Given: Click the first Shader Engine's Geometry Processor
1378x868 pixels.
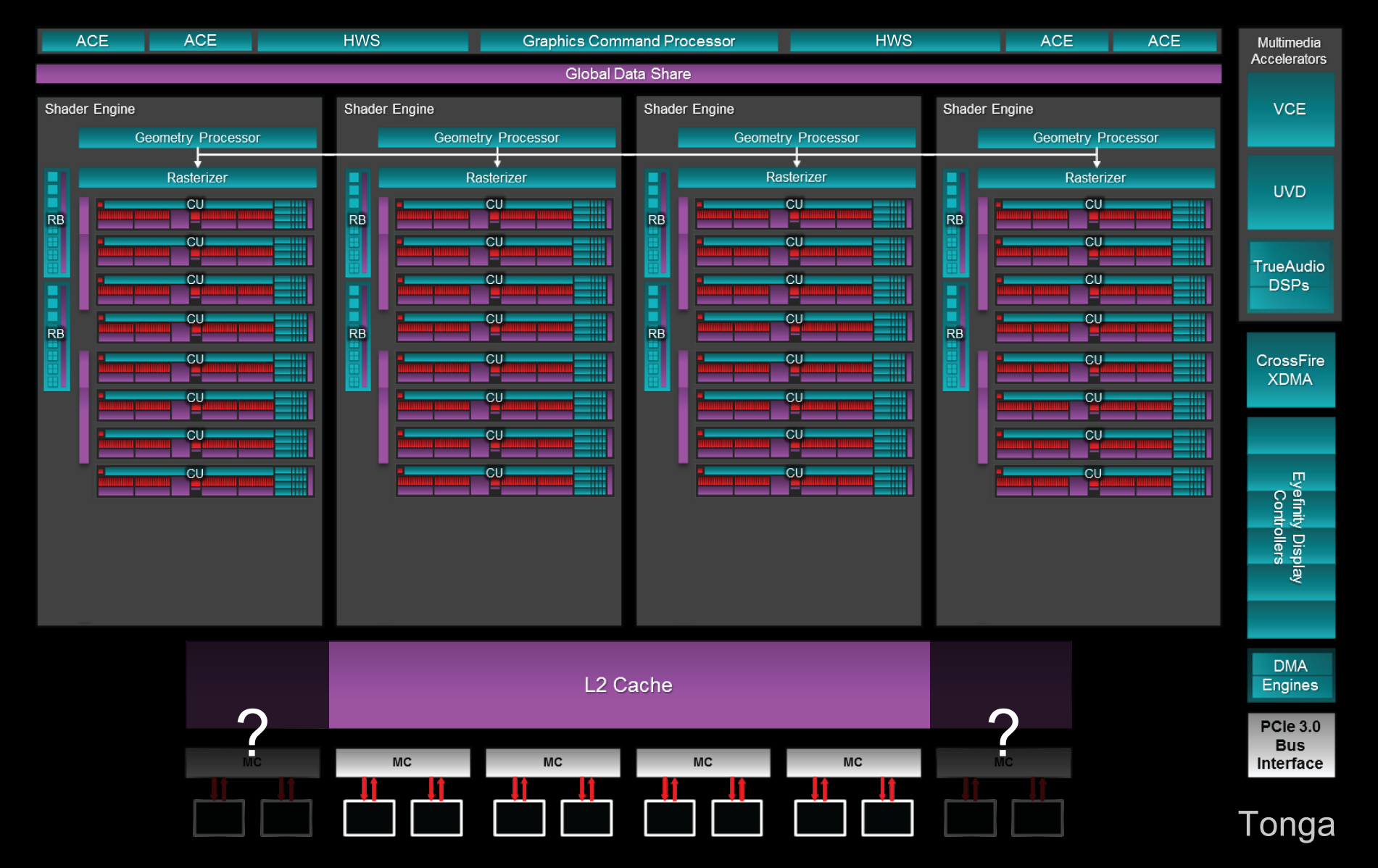Looking at the screenshot, I should click(197, 138).
